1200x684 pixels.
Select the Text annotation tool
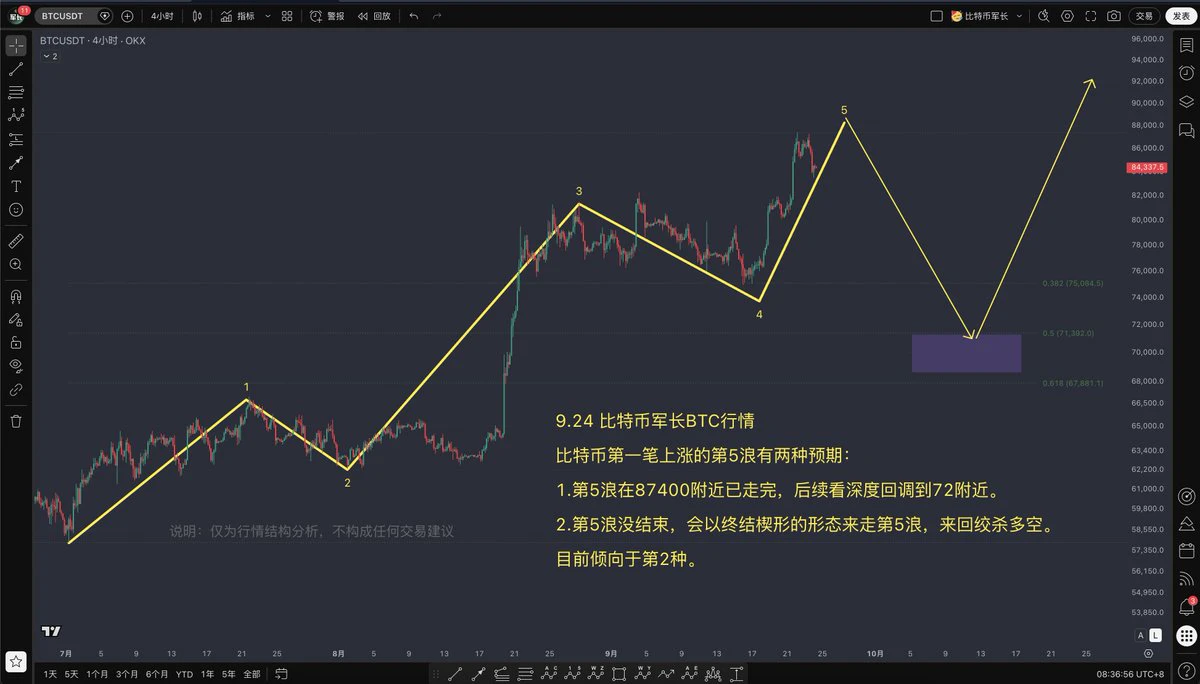(16, 187)
